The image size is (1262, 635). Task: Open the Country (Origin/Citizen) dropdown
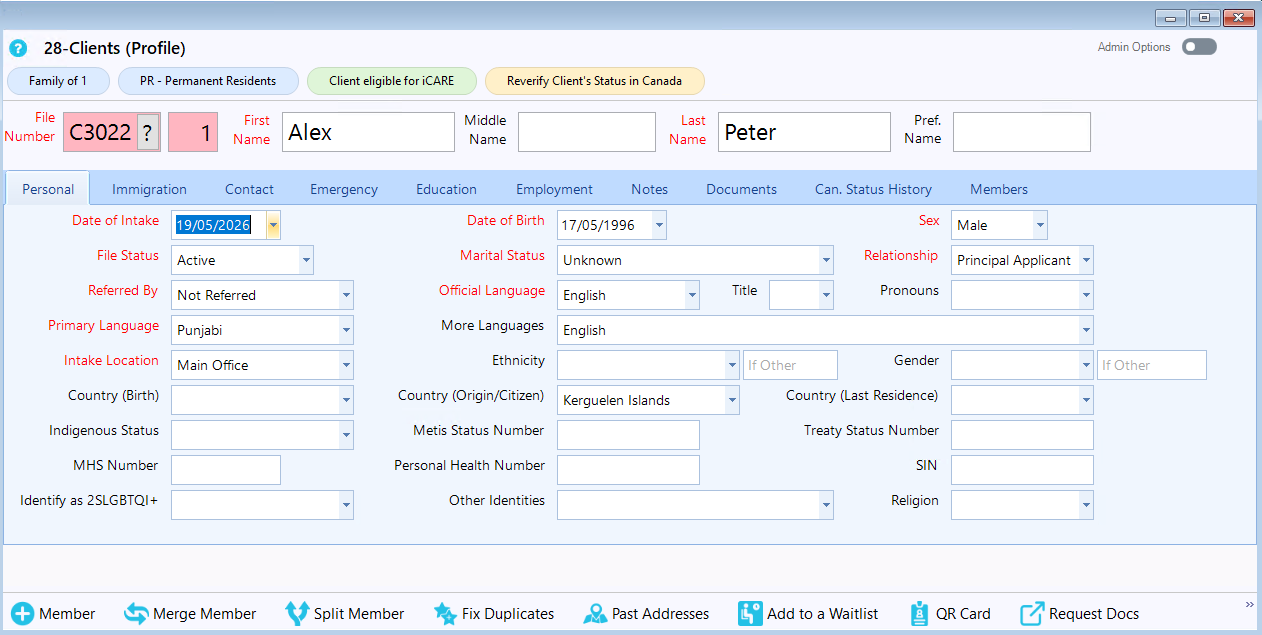[732, 400]
